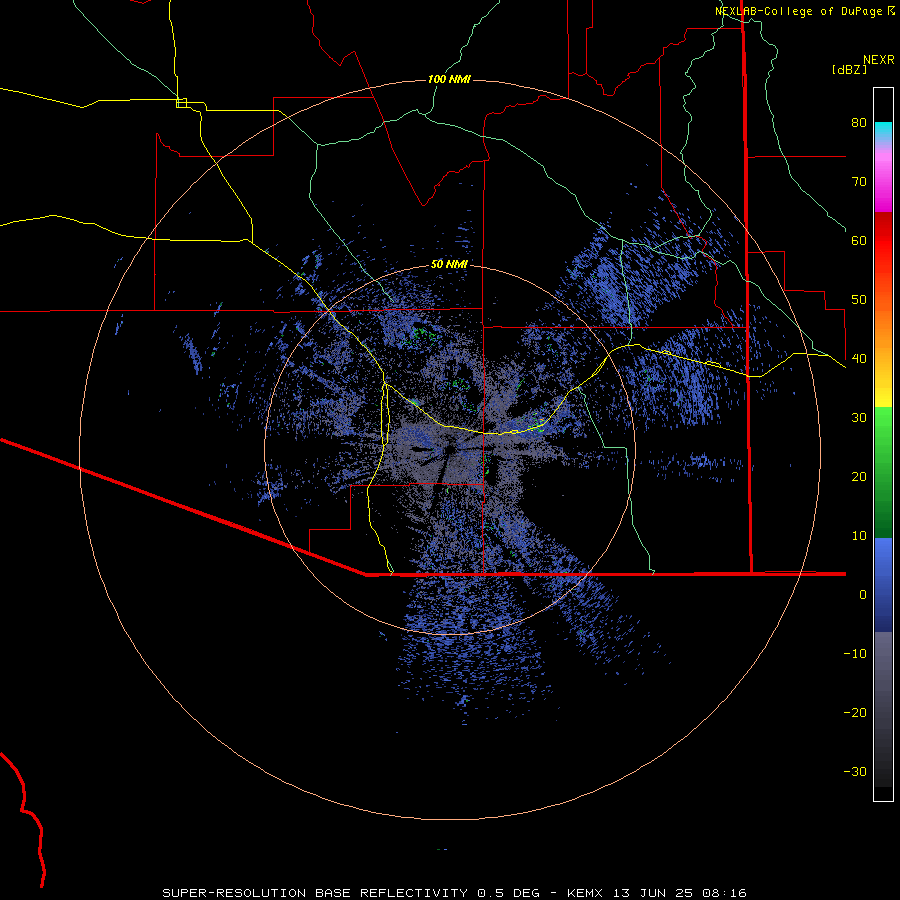This screenshot has width=900, height=900.
Task: Click the 80 value on the dBZ scale
Action: [x=859, y=123]
